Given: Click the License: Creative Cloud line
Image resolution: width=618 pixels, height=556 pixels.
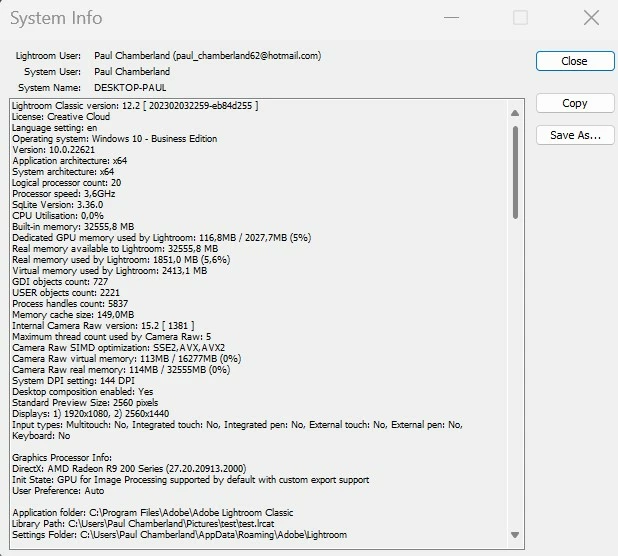Looking at the screenshot, I should (x=61, y=117).
